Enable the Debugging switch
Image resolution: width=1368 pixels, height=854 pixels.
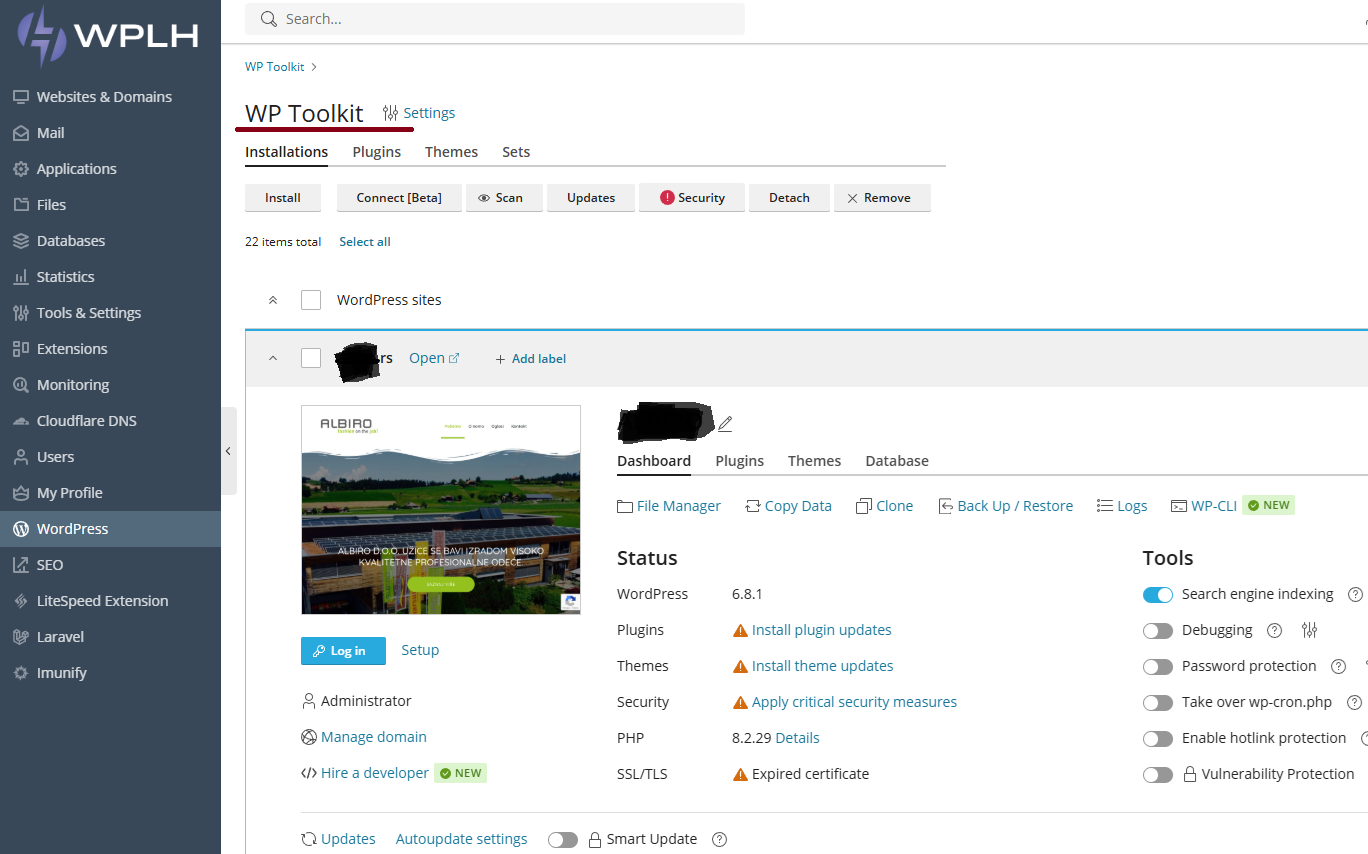click(x=1158, y=631)
